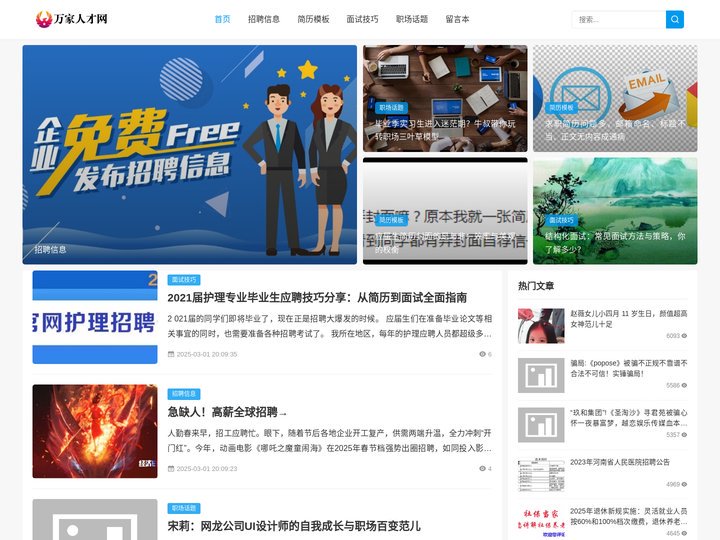Open the 面试技巧 nav menu
720x540 pixels.
click(x=362, y=19)
